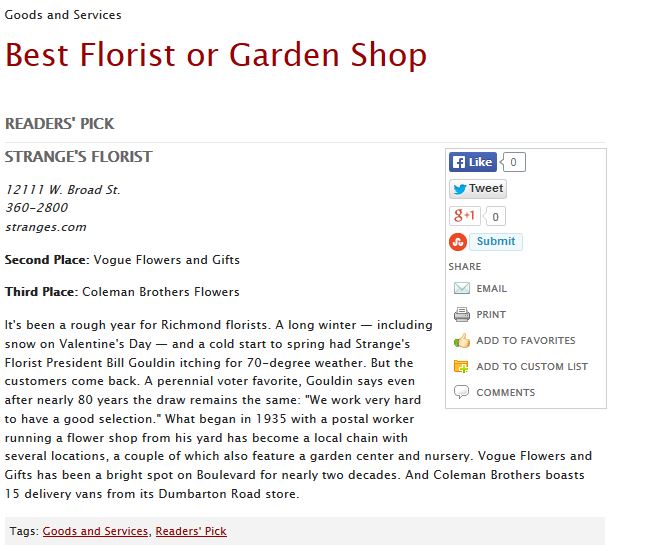Click the Google +1 button
663x545 pixels.
tap(465, 216)
